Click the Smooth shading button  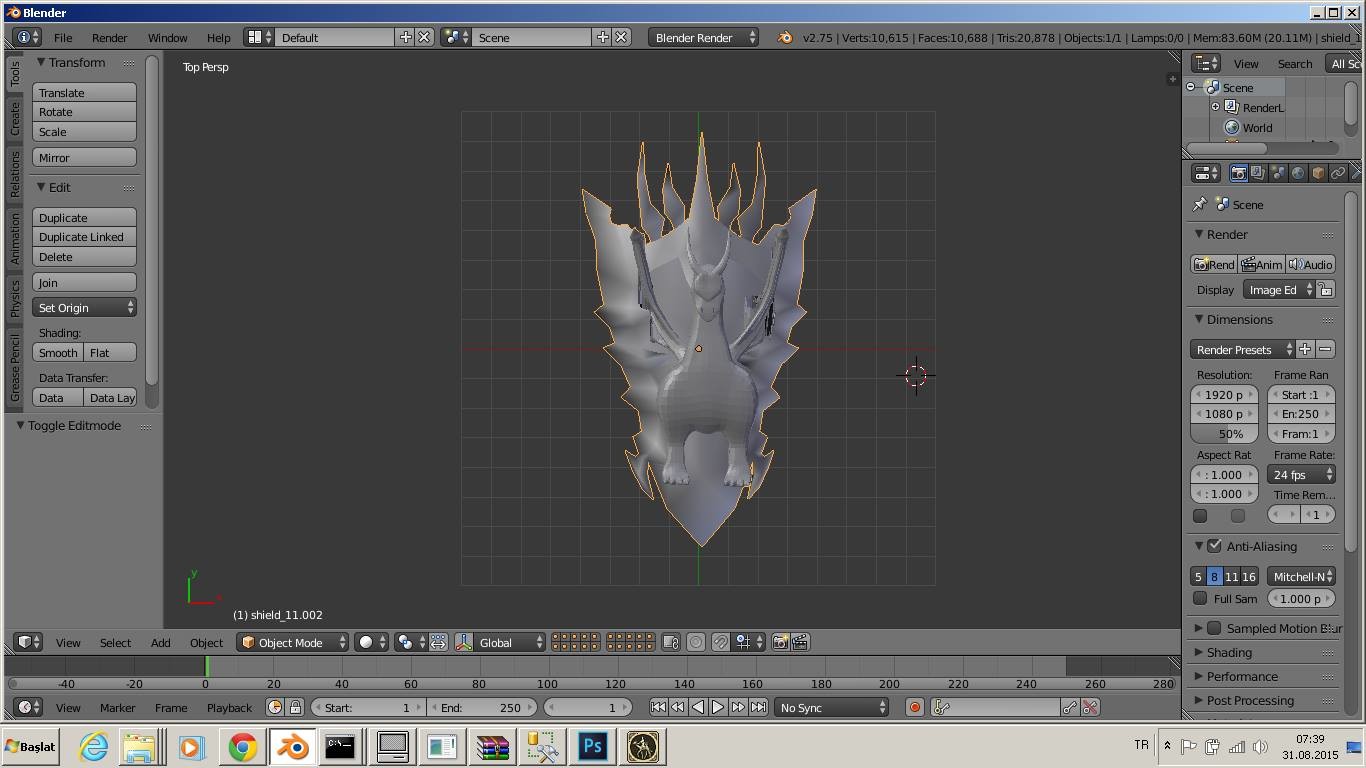click(x=58, y=352)
